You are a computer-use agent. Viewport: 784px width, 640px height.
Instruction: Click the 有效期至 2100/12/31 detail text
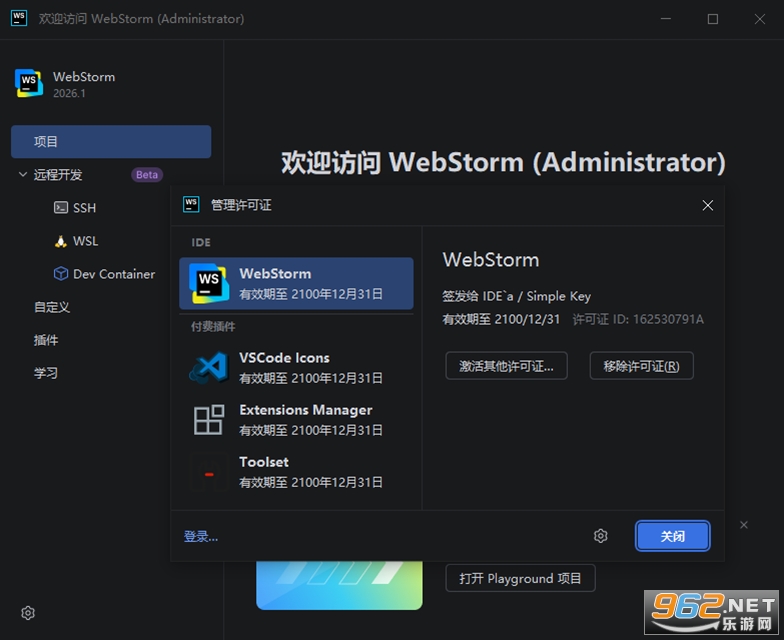pos(501,319)
